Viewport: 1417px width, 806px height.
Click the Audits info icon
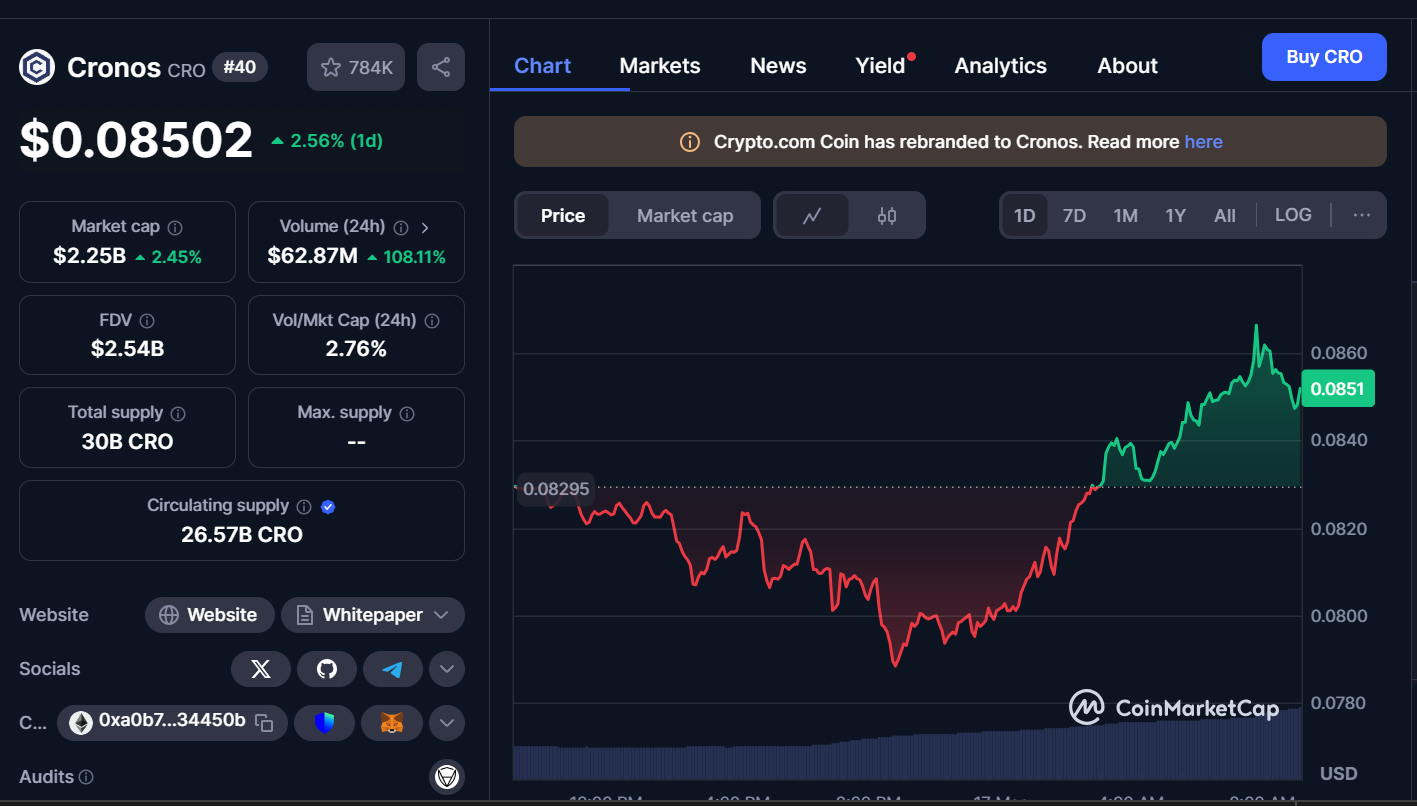[x=86, y=777]
